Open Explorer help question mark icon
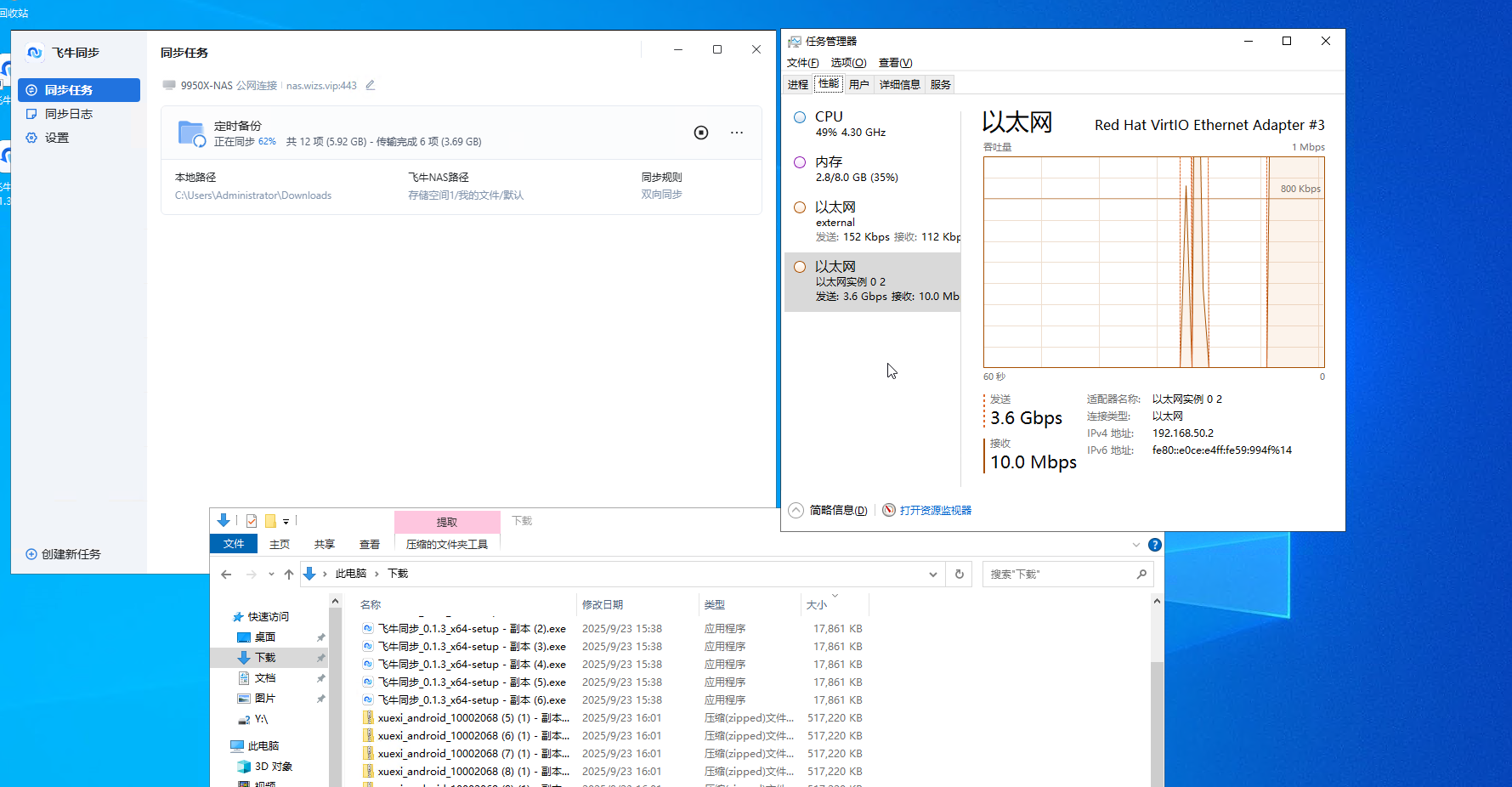 click(1154, 545)
